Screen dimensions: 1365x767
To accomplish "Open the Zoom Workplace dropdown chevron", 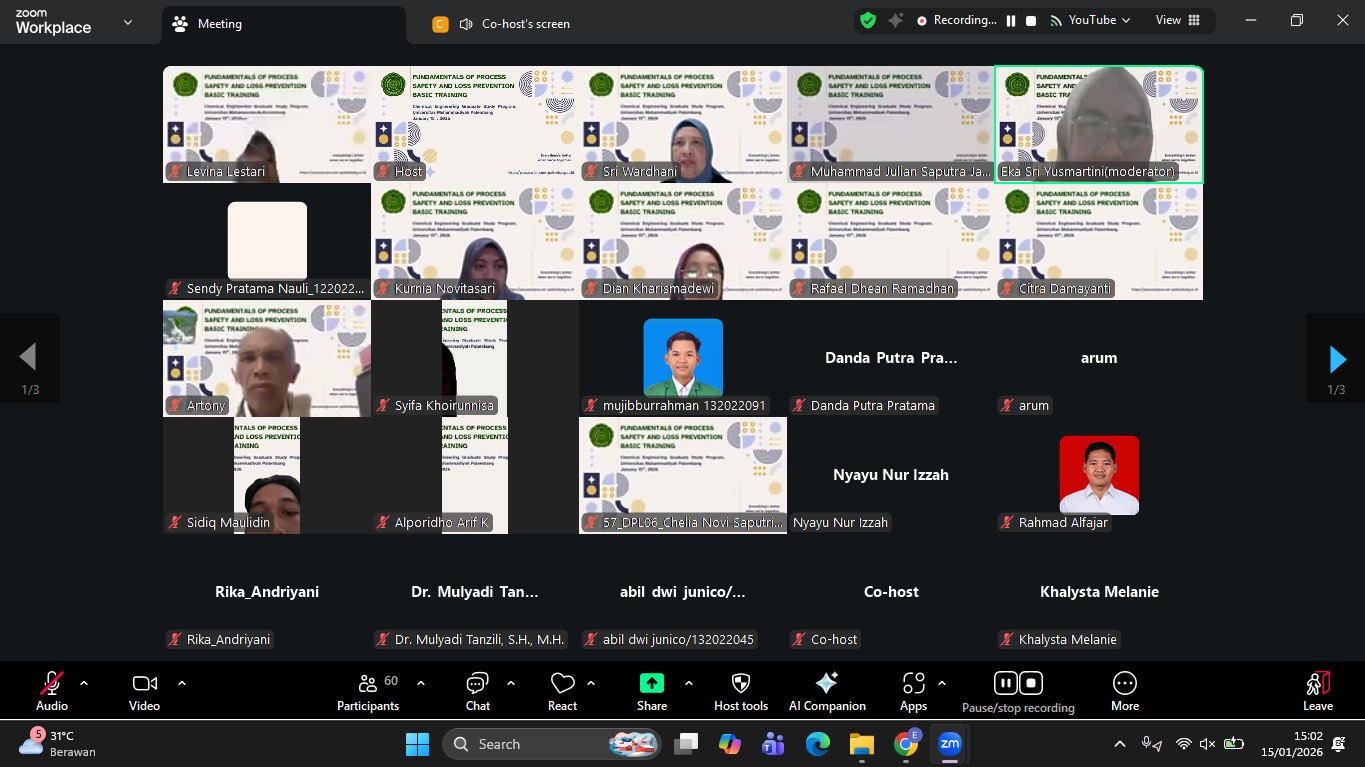I will [127, 23].
